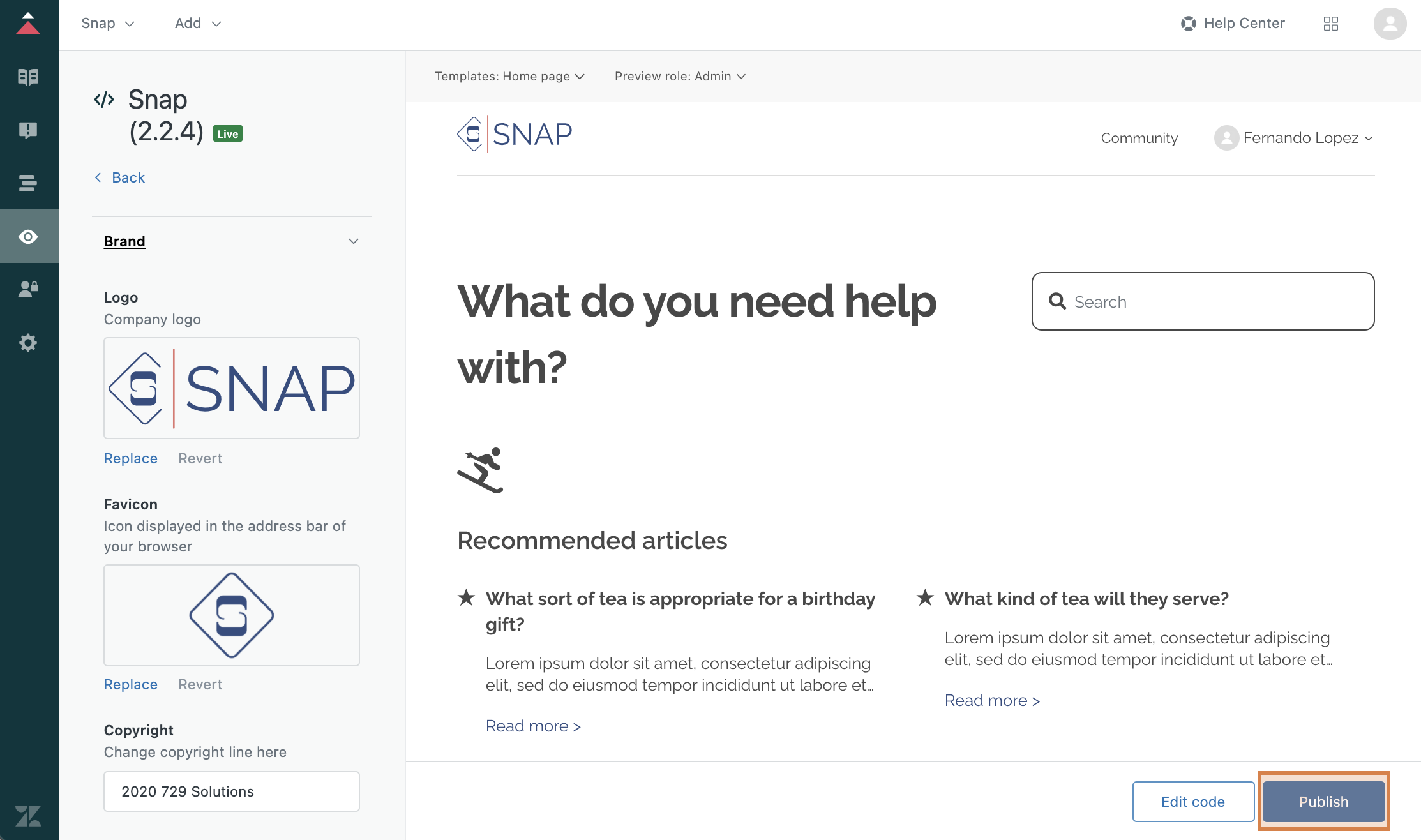The height and width of the screenshot is (840, 1421).
Task: Click the Publish button
Action: [1323, 802]
